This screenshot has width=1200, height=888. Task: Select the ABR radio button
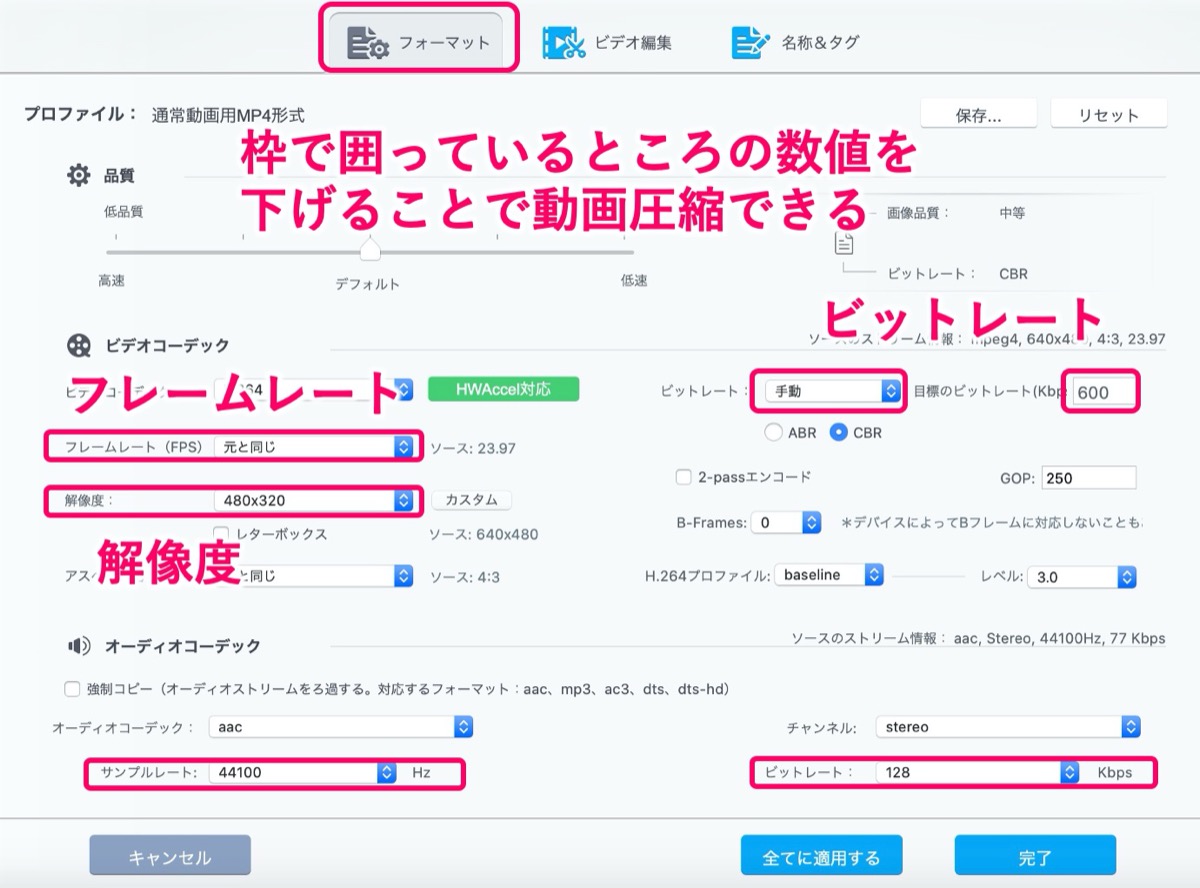[773, 433]
